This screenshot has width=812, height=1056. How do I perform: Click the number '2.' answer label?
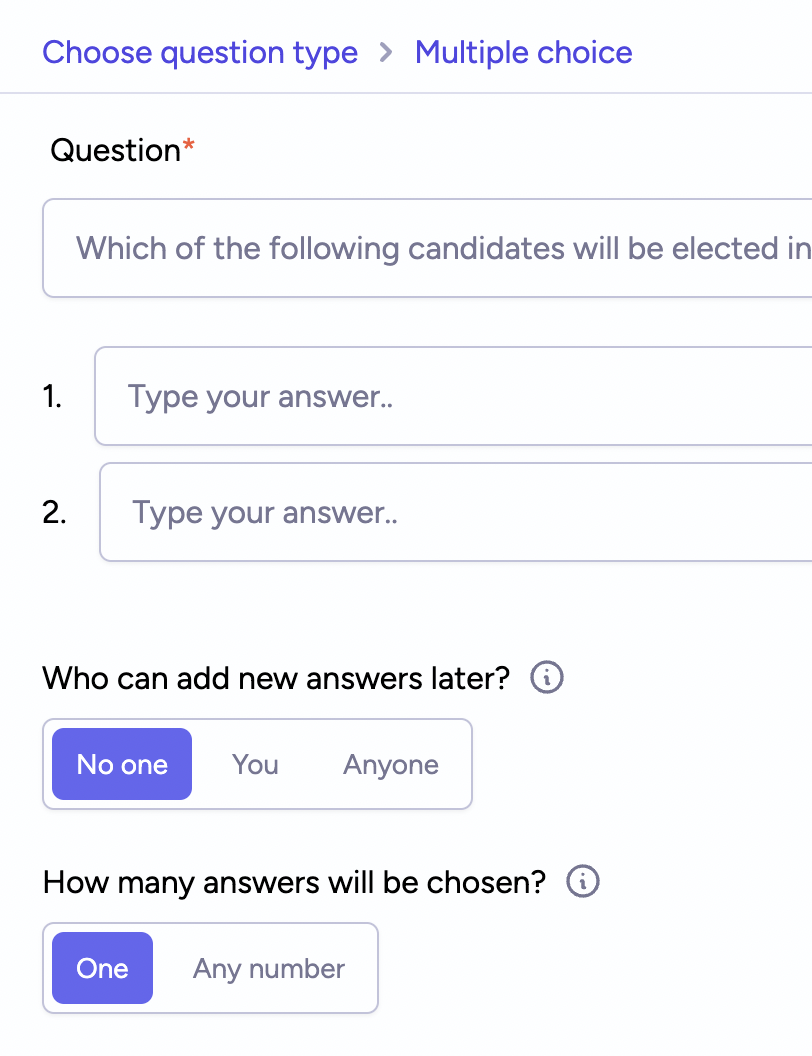click(x=54, y=512)
